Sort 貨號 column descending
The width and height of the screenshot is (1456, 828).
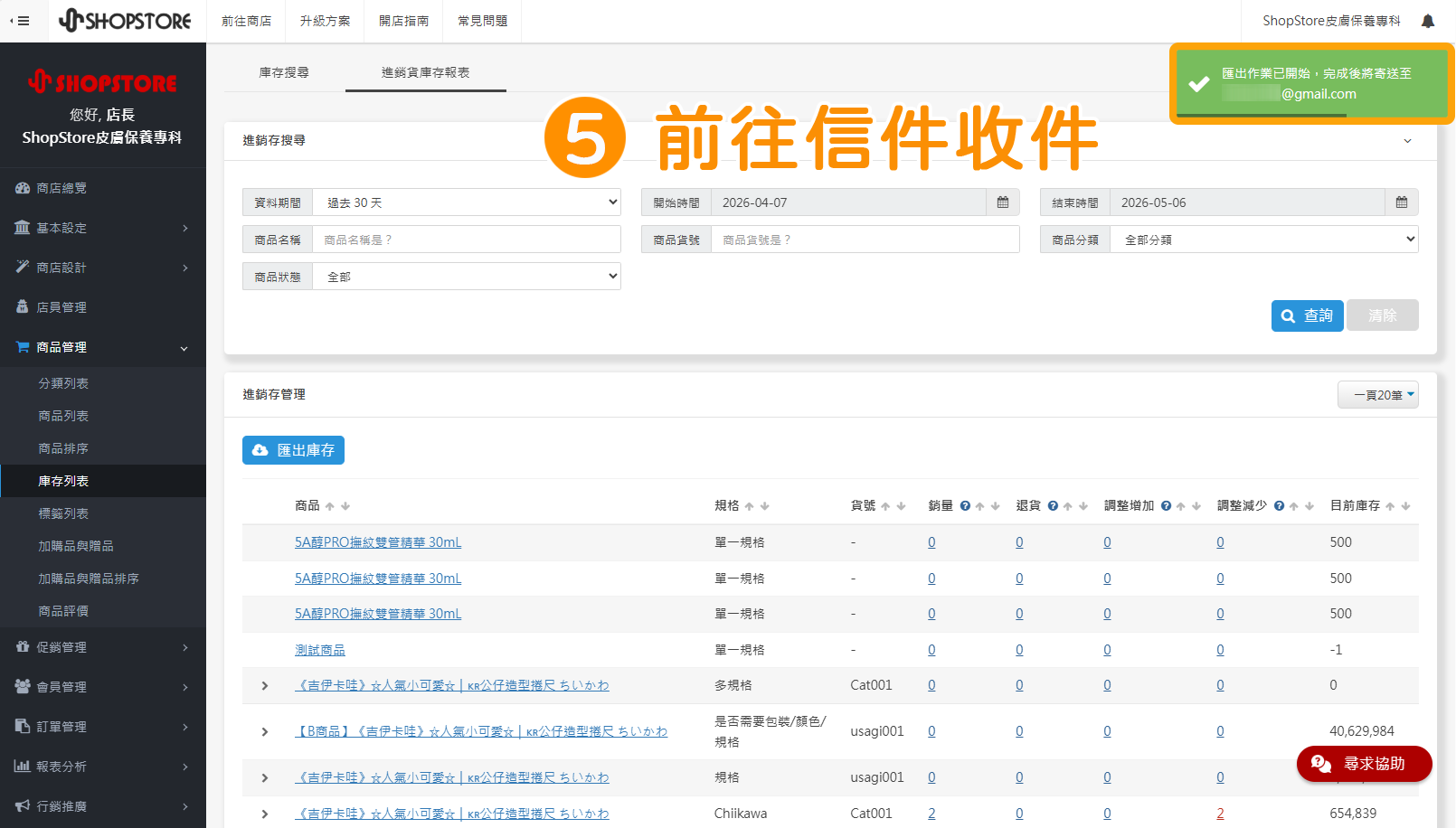click(901, 506)
